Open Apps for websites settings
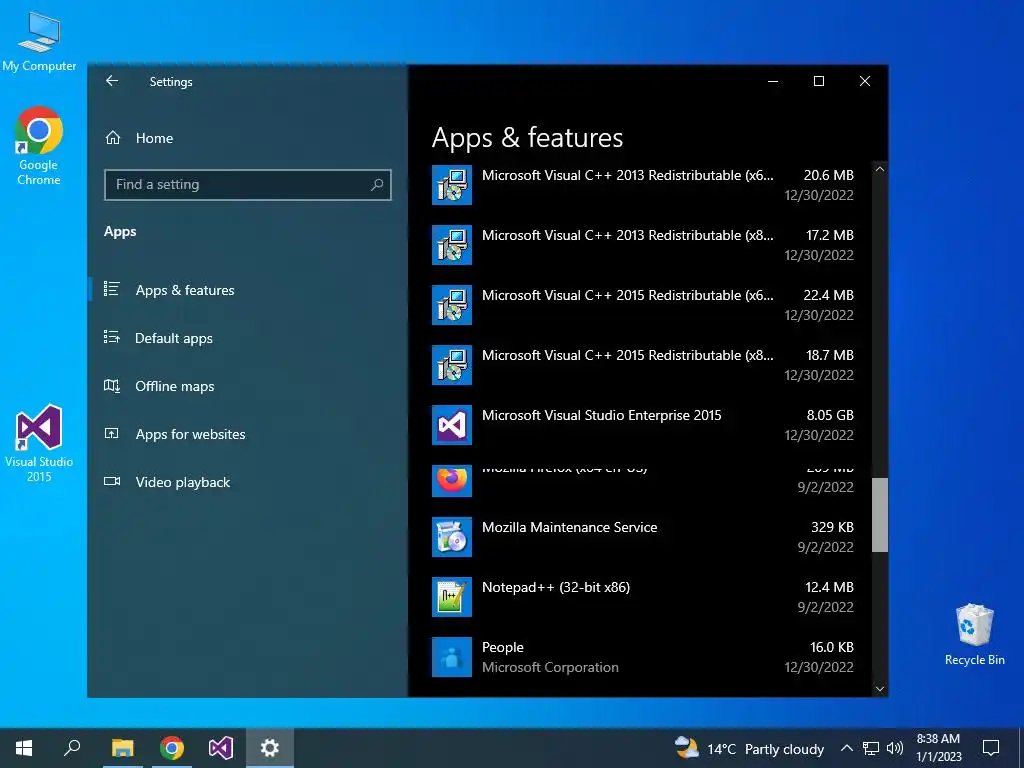The image size is (1024, 768). pos(190,434)
